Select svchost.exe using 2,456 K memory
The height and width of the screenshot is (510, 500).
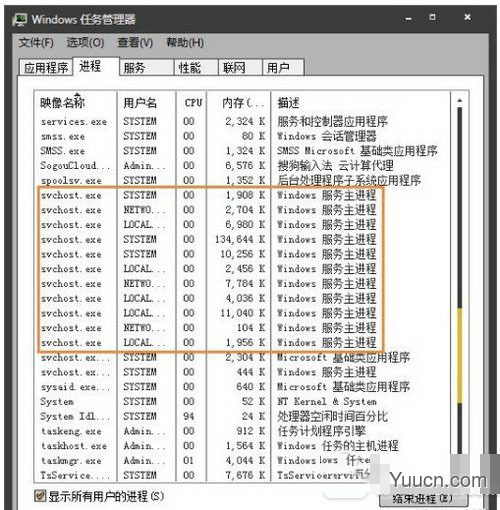pyautogui.click(x=242, y=269)
